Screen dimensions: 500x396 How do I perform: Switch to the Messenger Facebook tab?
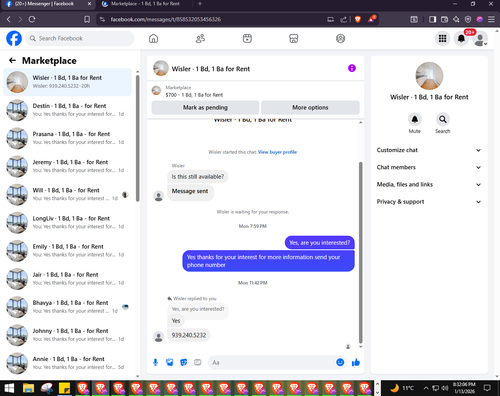tap(49, 4)
